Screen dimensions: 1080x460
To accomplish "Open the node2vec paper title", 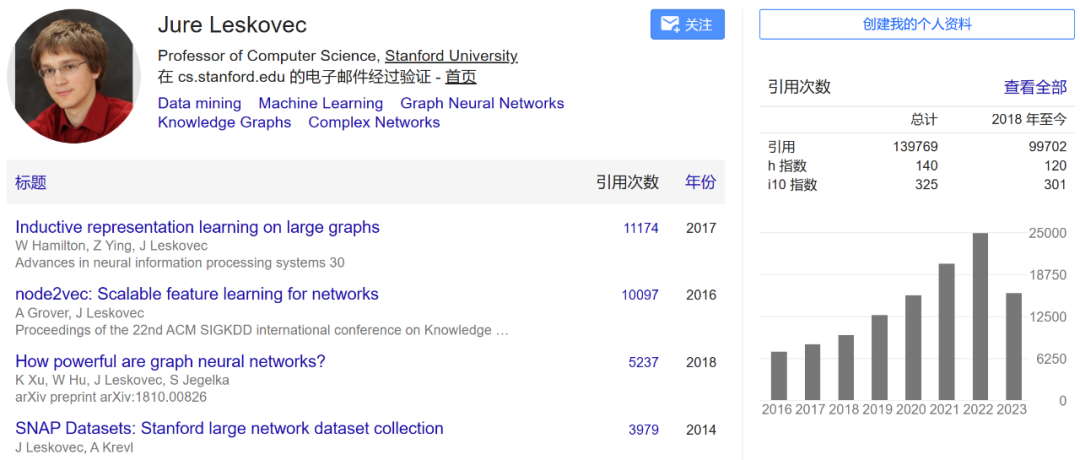I will tap(197, 294).
